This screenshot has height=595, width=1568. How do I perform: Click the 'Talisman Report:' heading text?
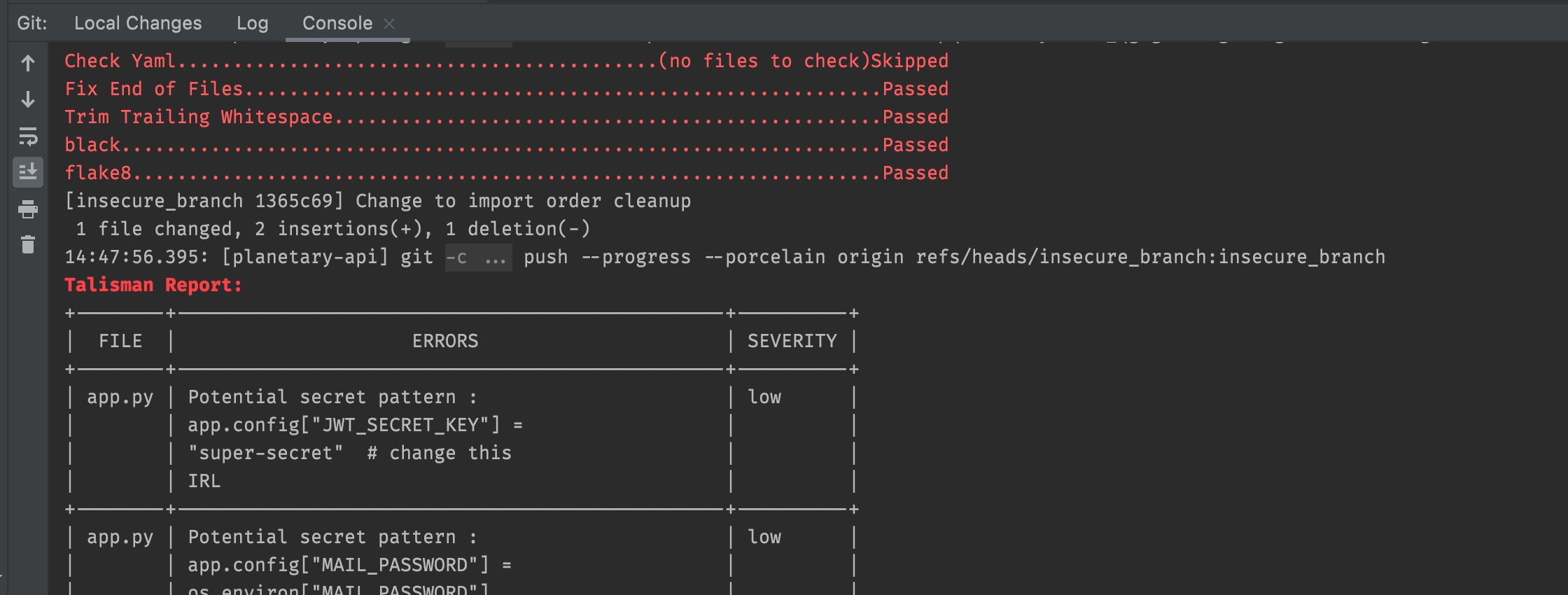pos(153,284)
